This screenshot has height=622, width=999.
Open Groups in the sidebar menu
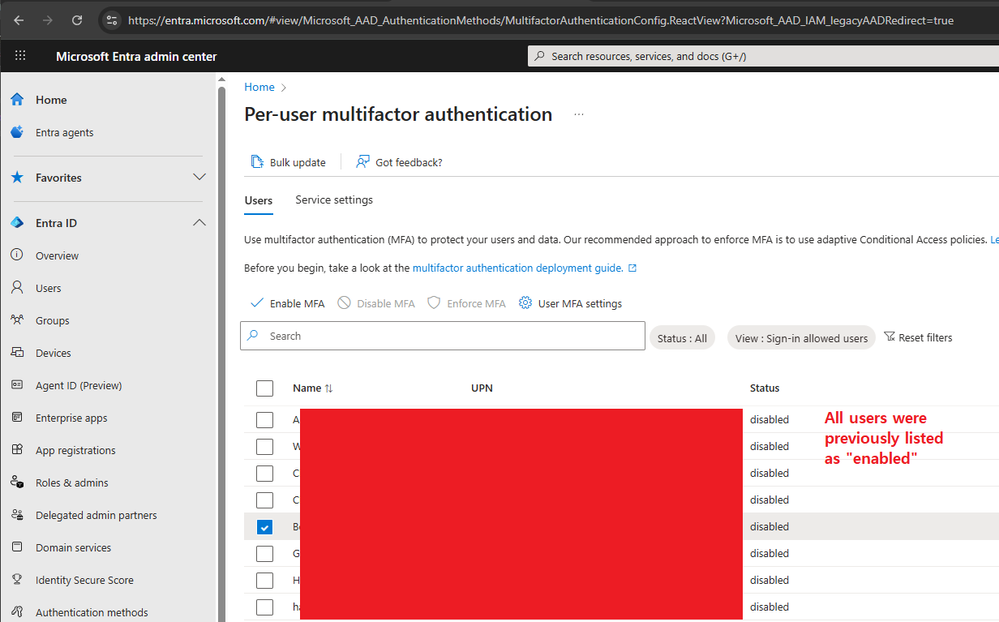click(52, 321)
